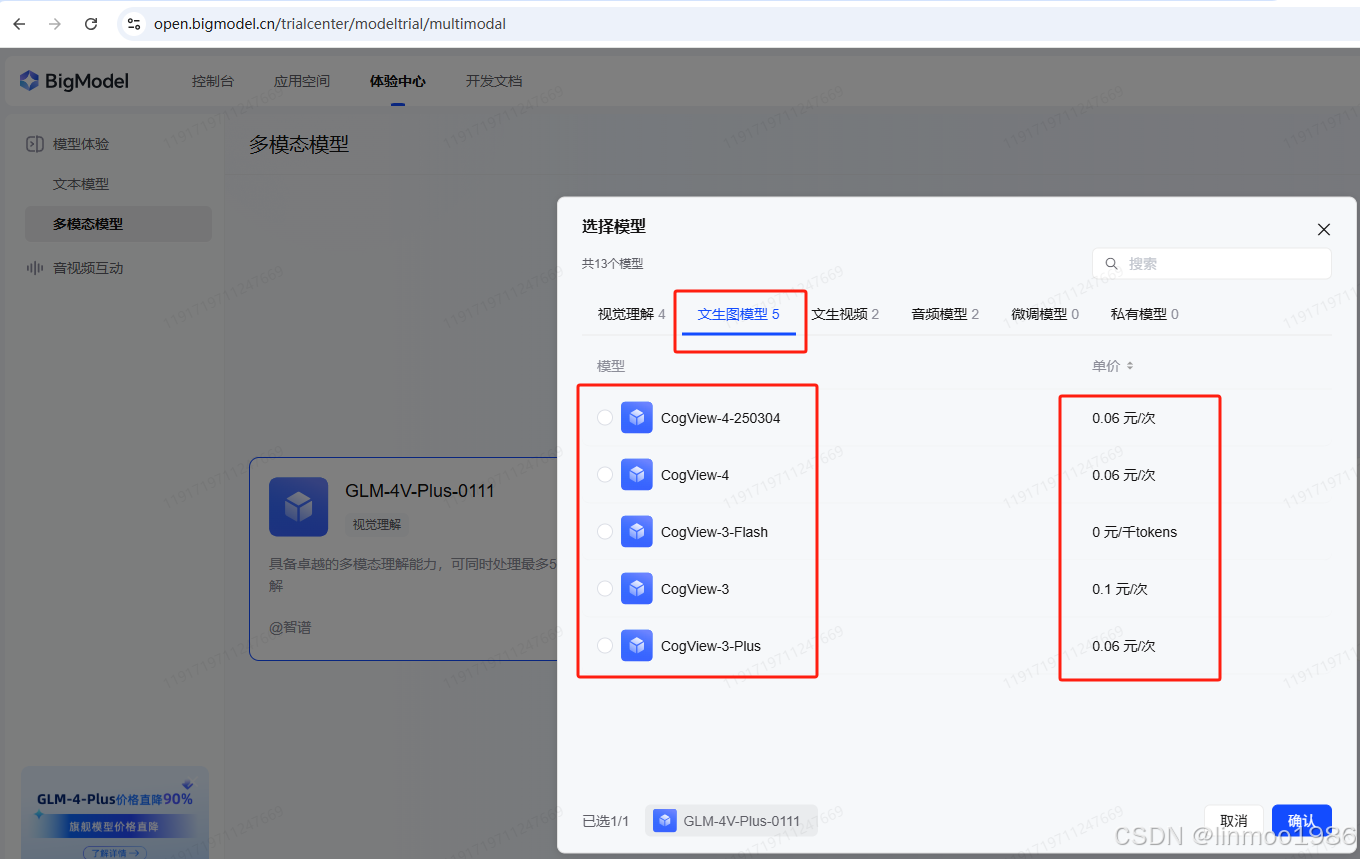Click the 音视频互动 waveform icon
The height and width of the screenshot is (859, 1360).
coord(35,268)
